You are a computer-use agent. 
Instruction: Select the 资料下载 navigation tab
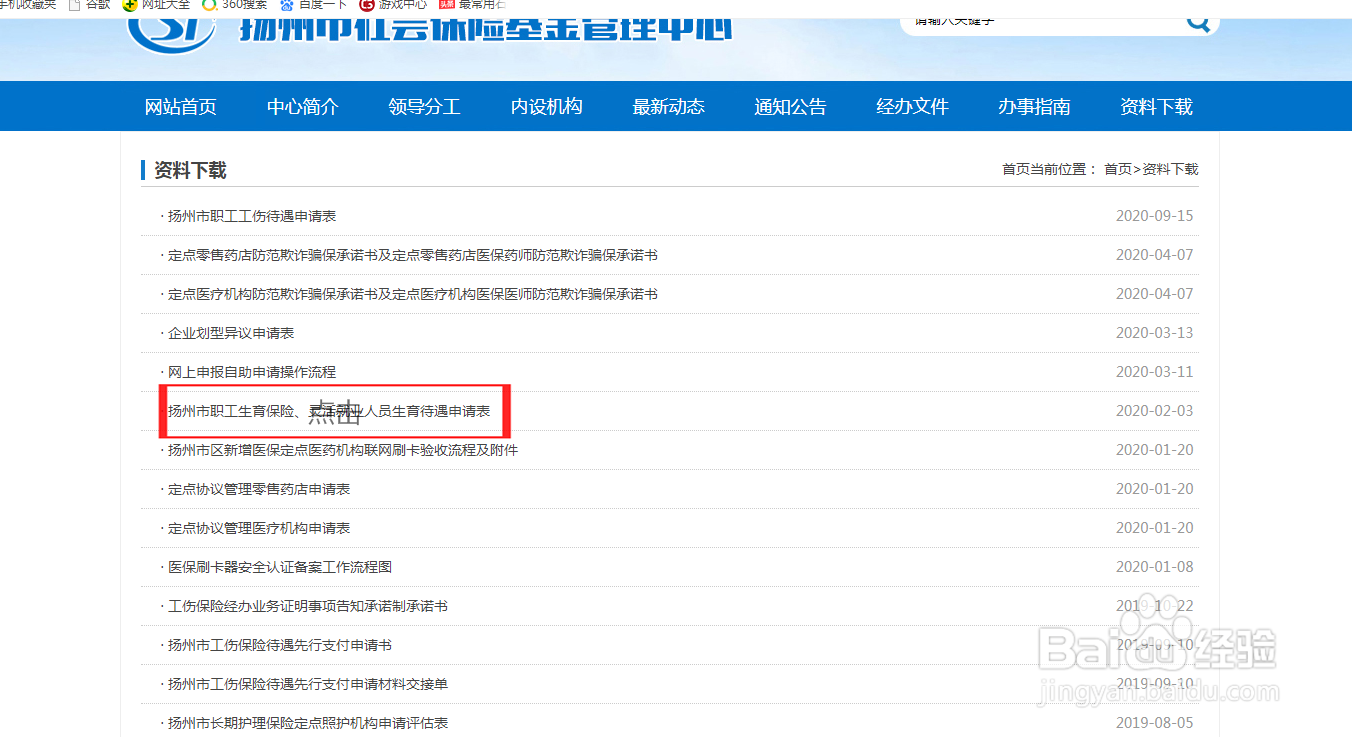pyautogui.click(x=1157, y=106)
